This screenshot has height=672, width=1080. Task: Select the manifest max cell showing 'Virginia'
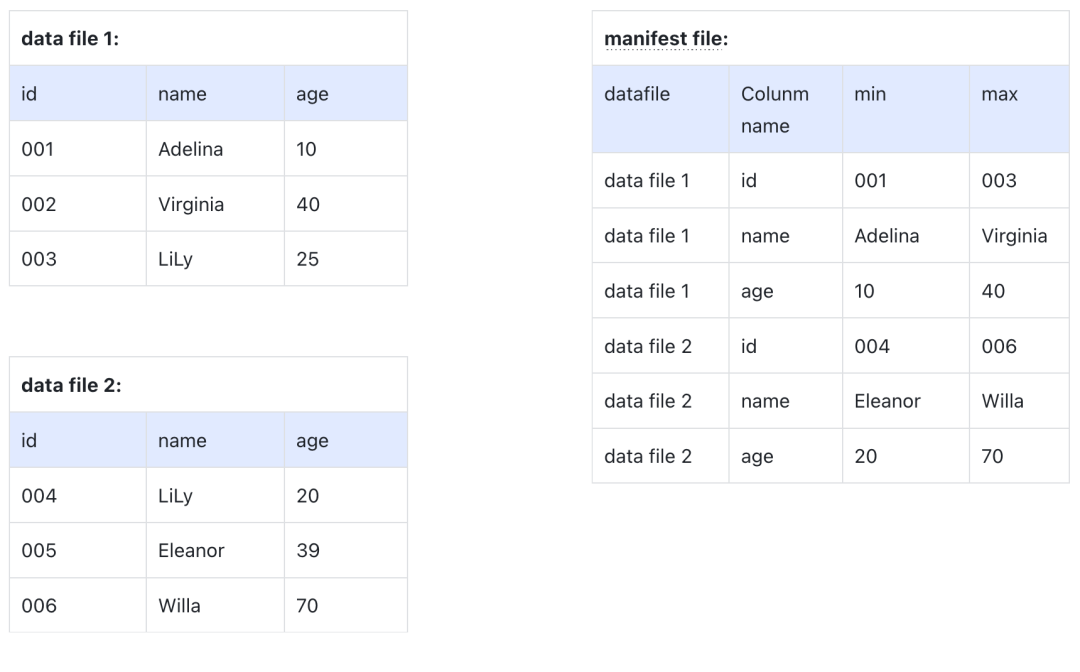(x=1013, y=236)
